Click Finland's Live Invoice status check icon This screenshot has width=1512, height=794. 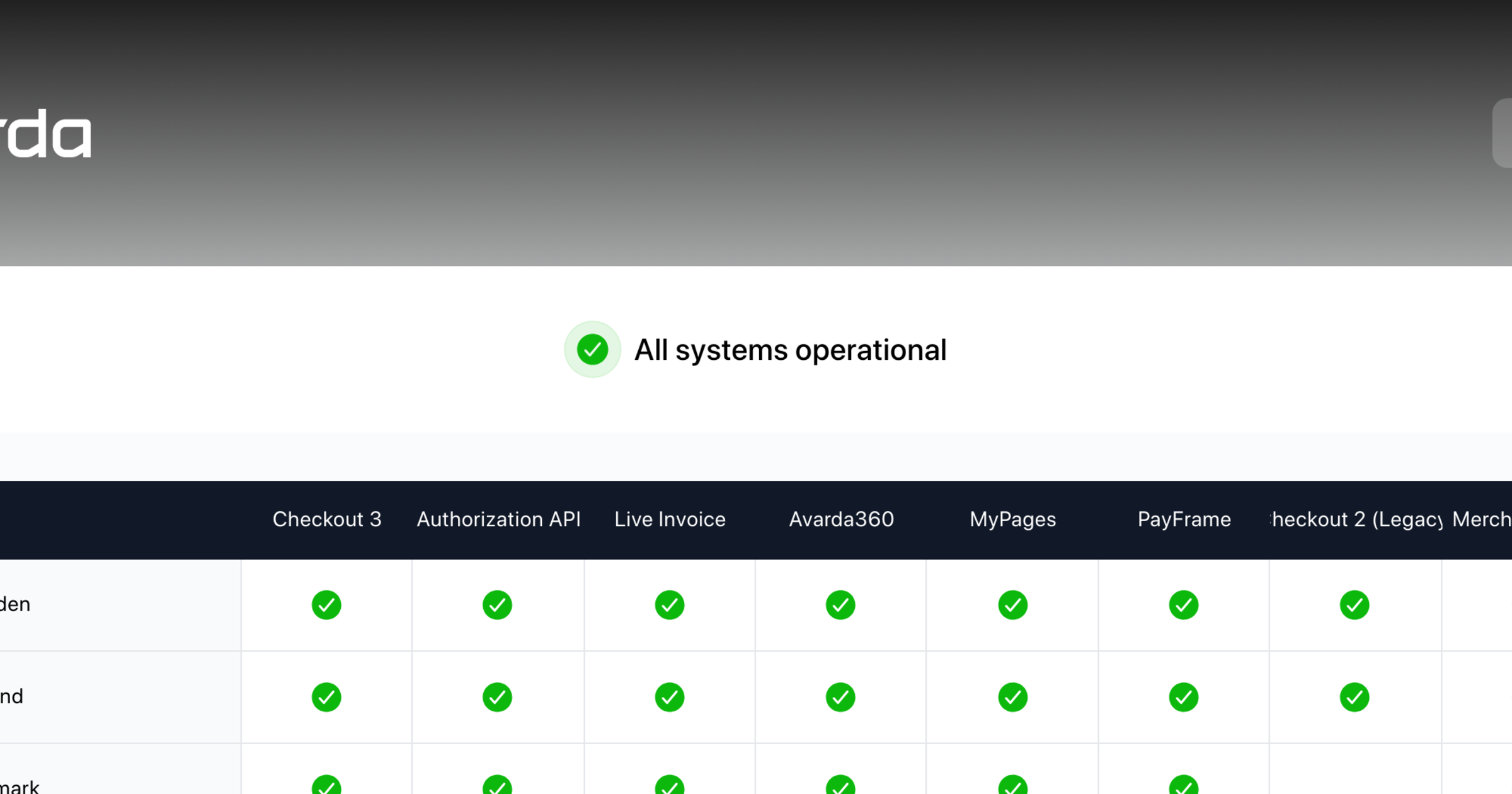click(669, 697)
